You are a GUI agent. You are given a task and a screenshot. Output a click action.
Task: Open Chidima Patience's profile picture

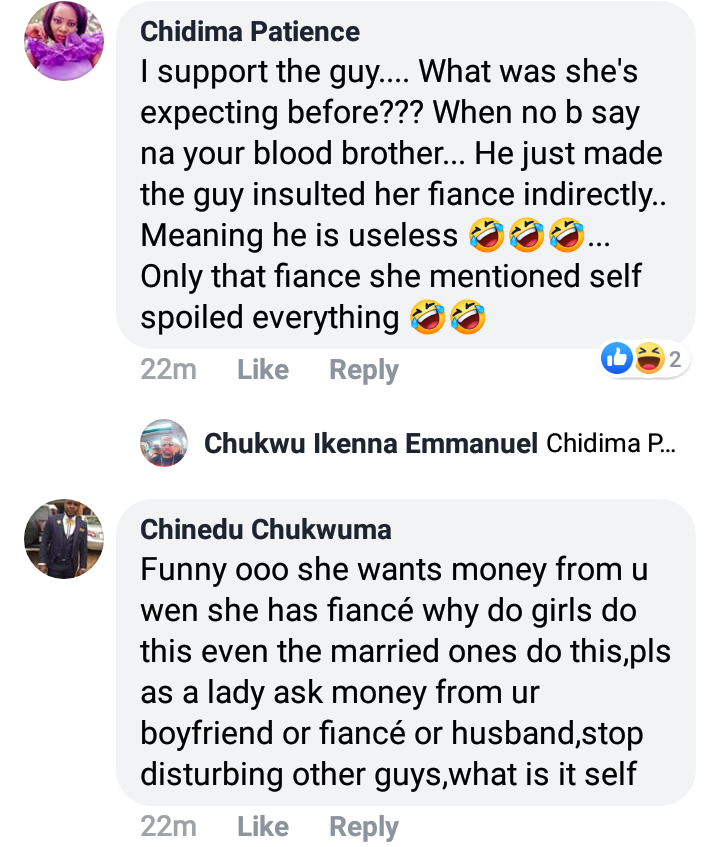tap(64, 40)
